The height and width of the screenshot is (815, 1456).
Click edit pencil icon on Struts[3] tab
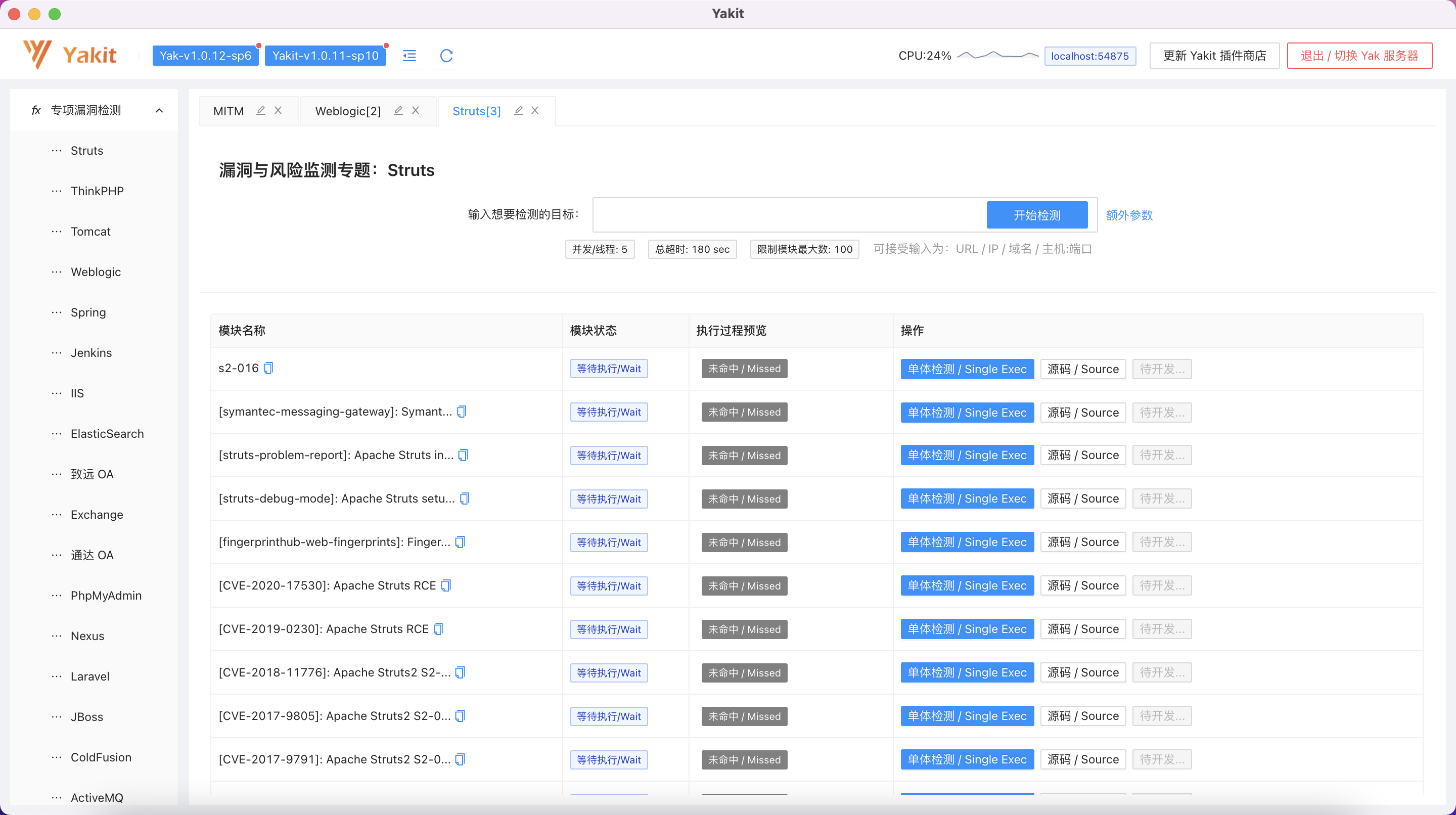(x=518, y=110)
